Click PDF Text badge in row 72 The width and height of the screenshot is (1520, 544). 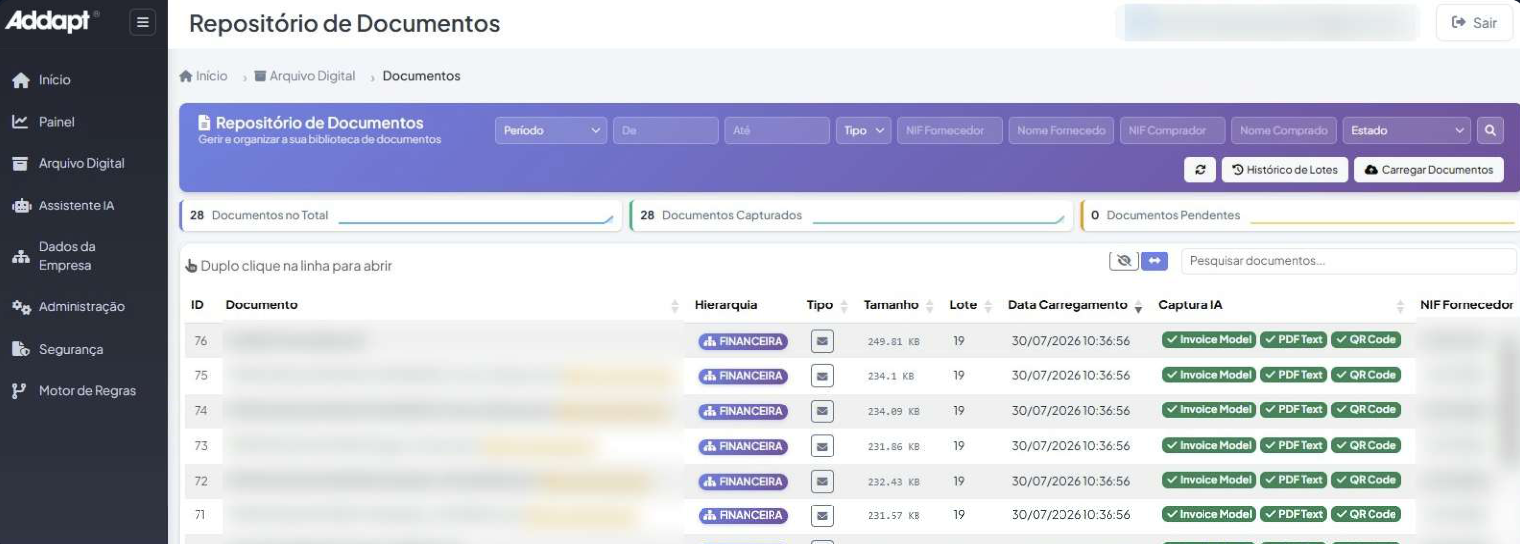click(1293, 480)
